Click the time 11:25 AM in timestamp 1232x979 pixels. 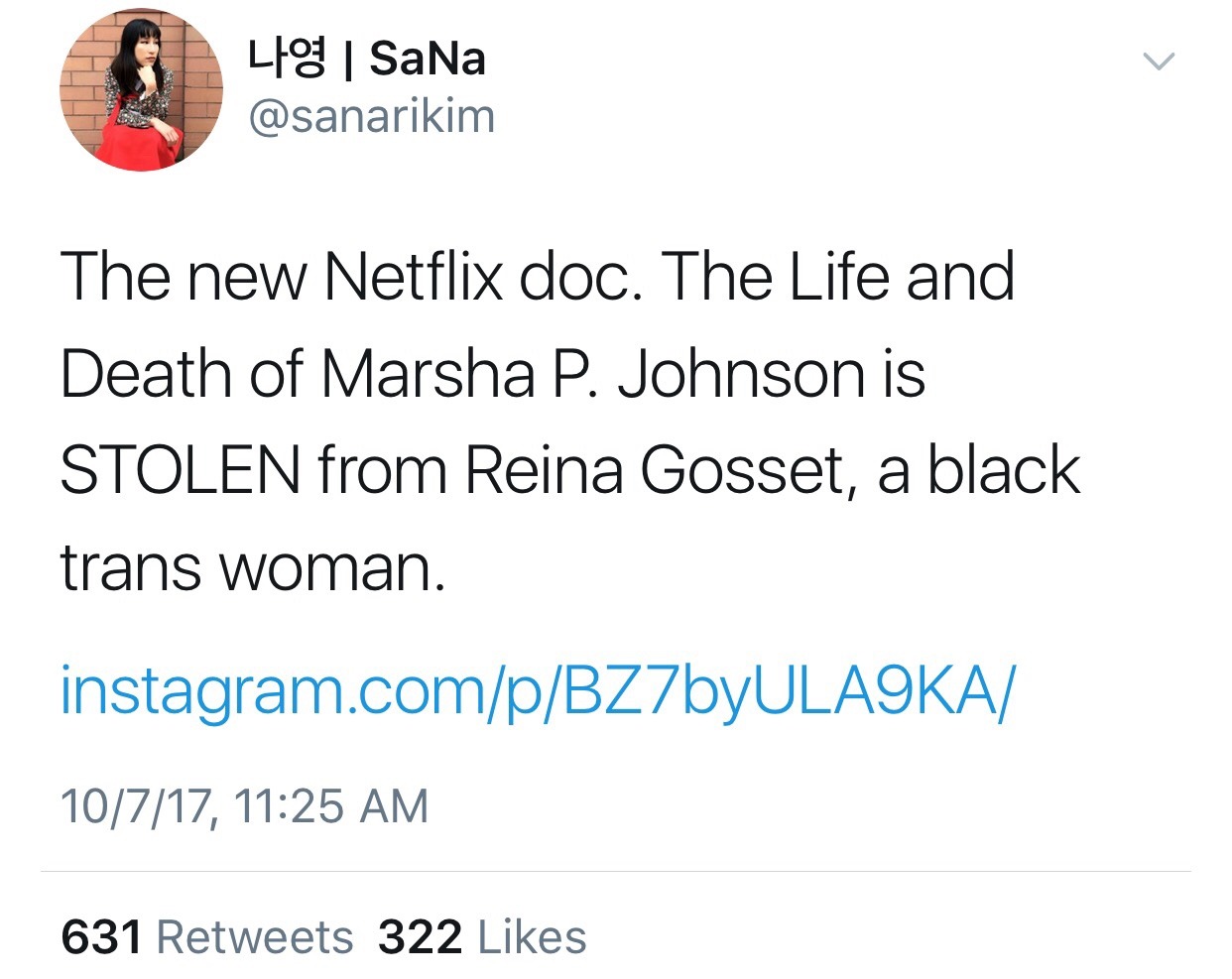(x=332, y=805)
